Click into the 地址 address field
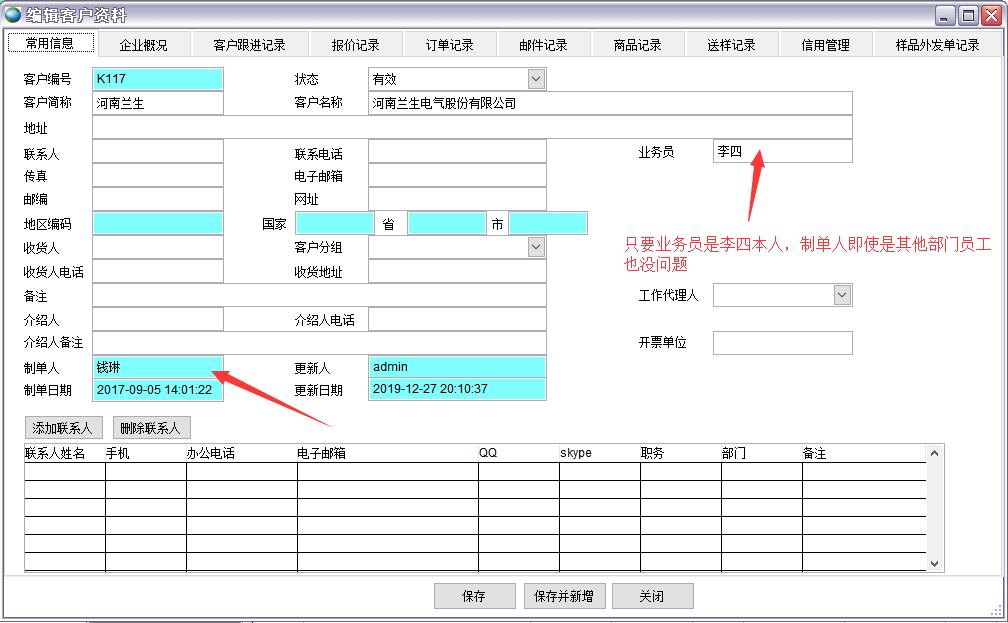Image resolution: width=1008 pixels, height=623 pixels. pyautogui.click(x=471, y=127)
